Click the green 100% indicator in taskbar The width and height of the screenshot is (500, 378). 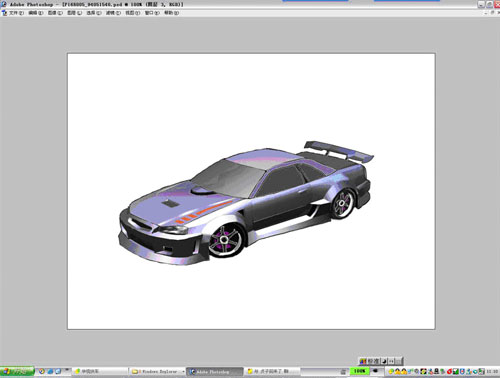point(359,371)
